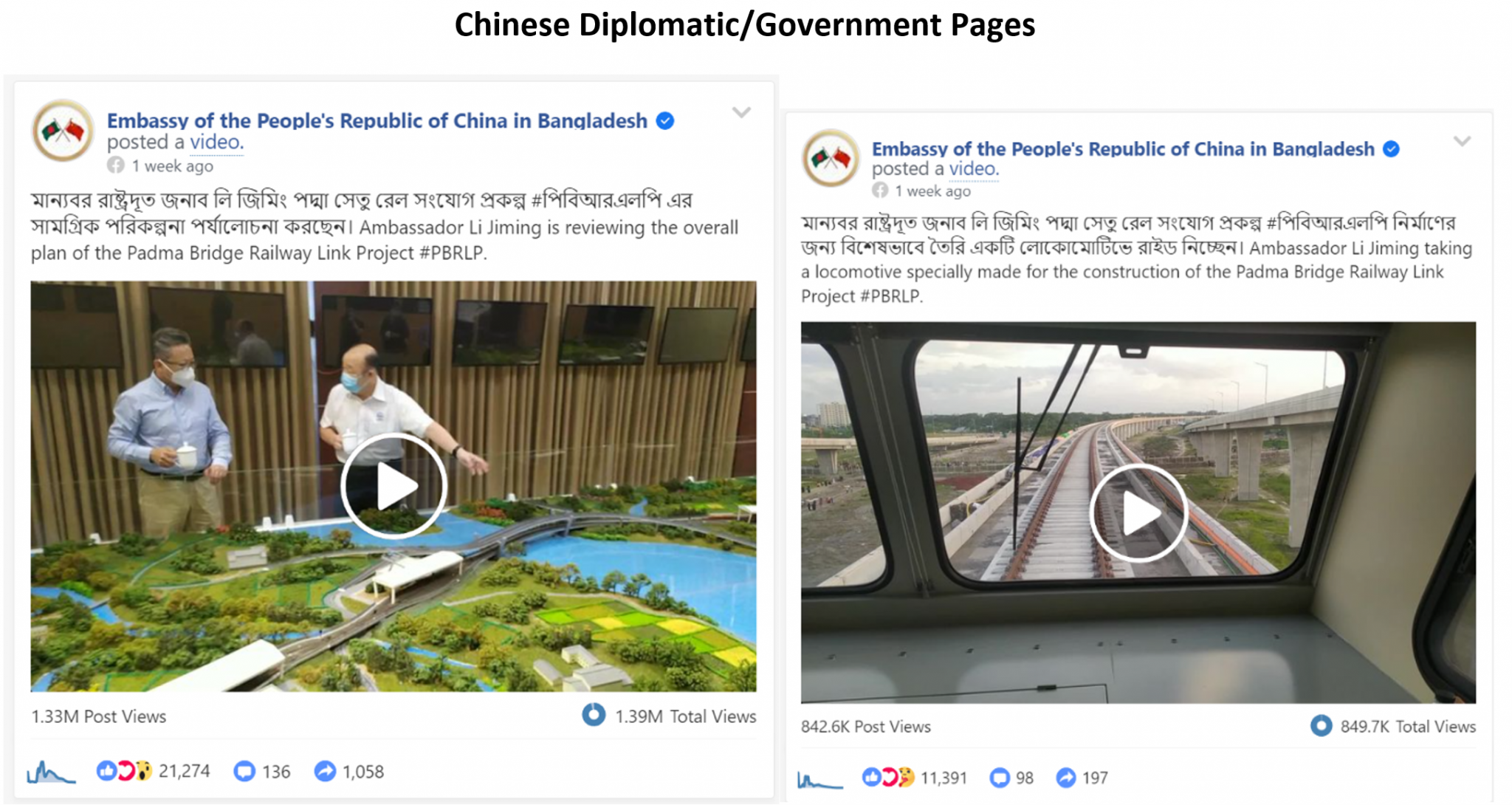Open the reactions icons with 21,274 count

[124, 772]
